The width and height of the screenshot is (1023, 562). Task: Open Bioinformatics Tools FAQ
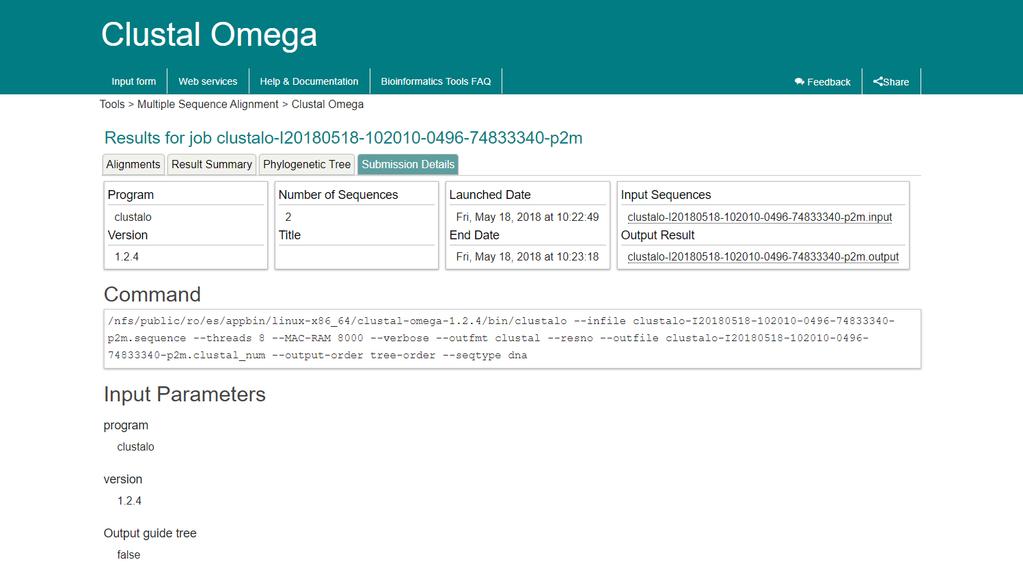436,82
